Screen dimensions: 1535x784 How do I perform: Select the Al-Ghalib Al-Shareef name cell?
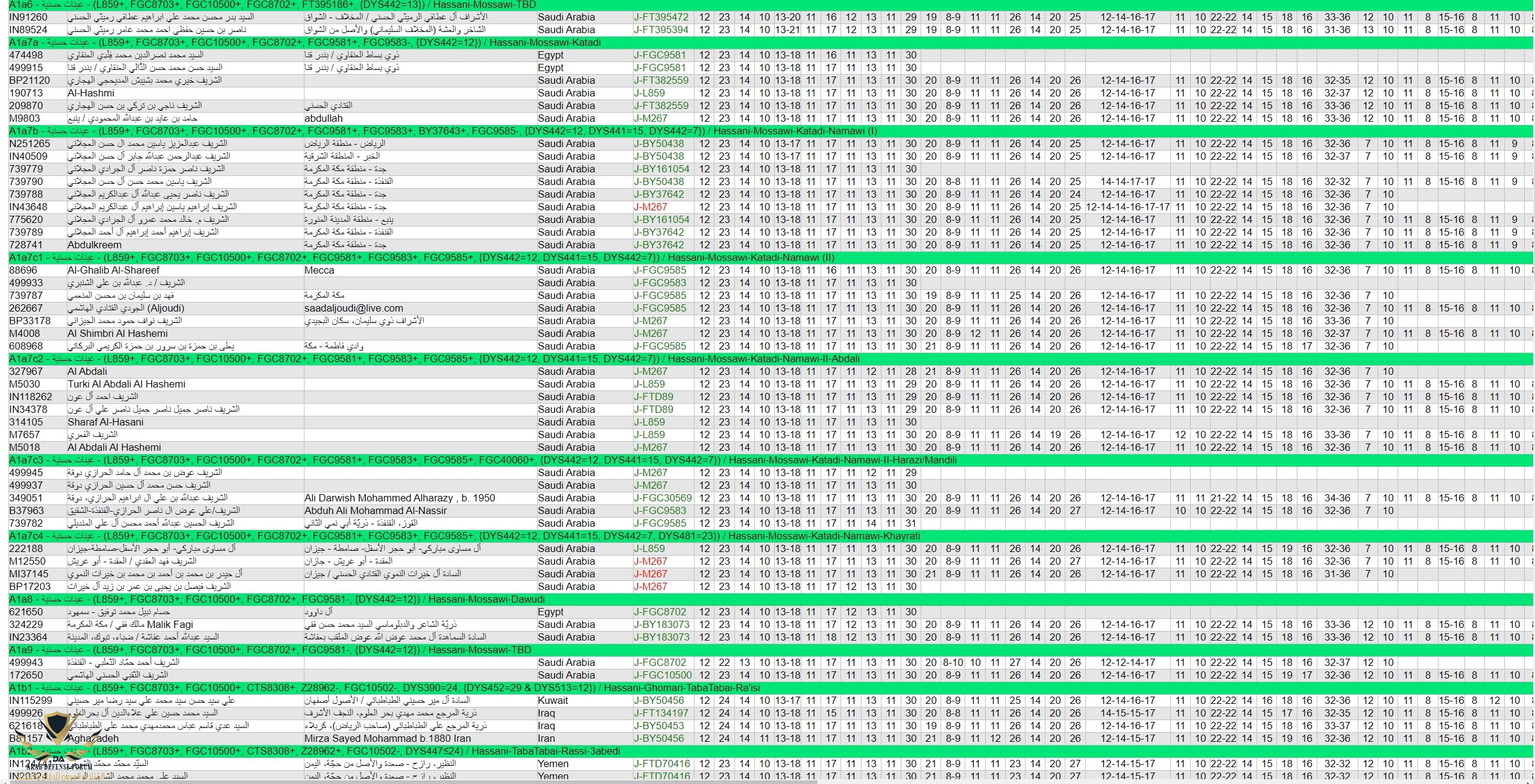point(113,270)
